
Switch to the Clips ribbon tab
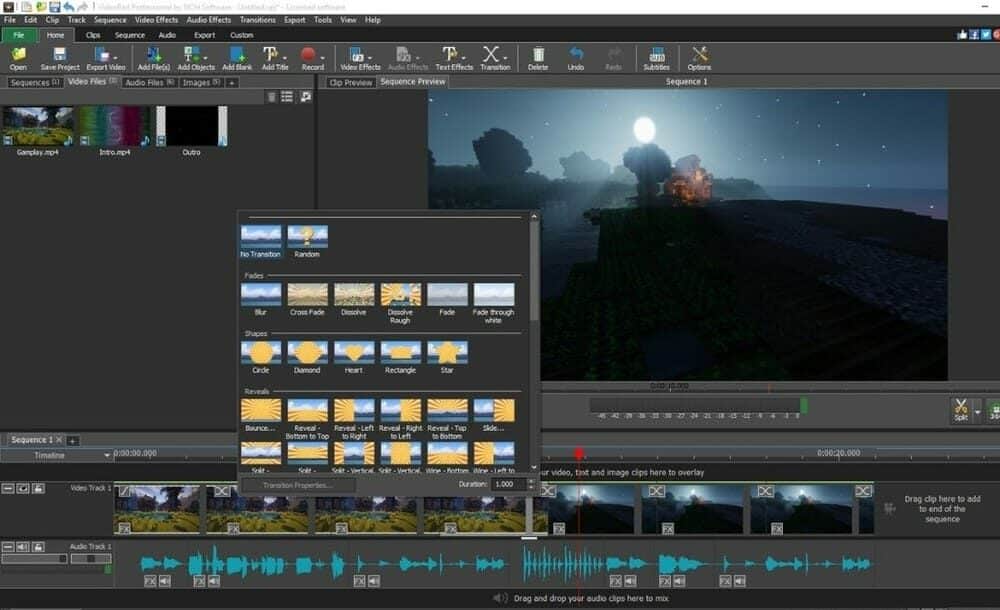pos(93,35)
